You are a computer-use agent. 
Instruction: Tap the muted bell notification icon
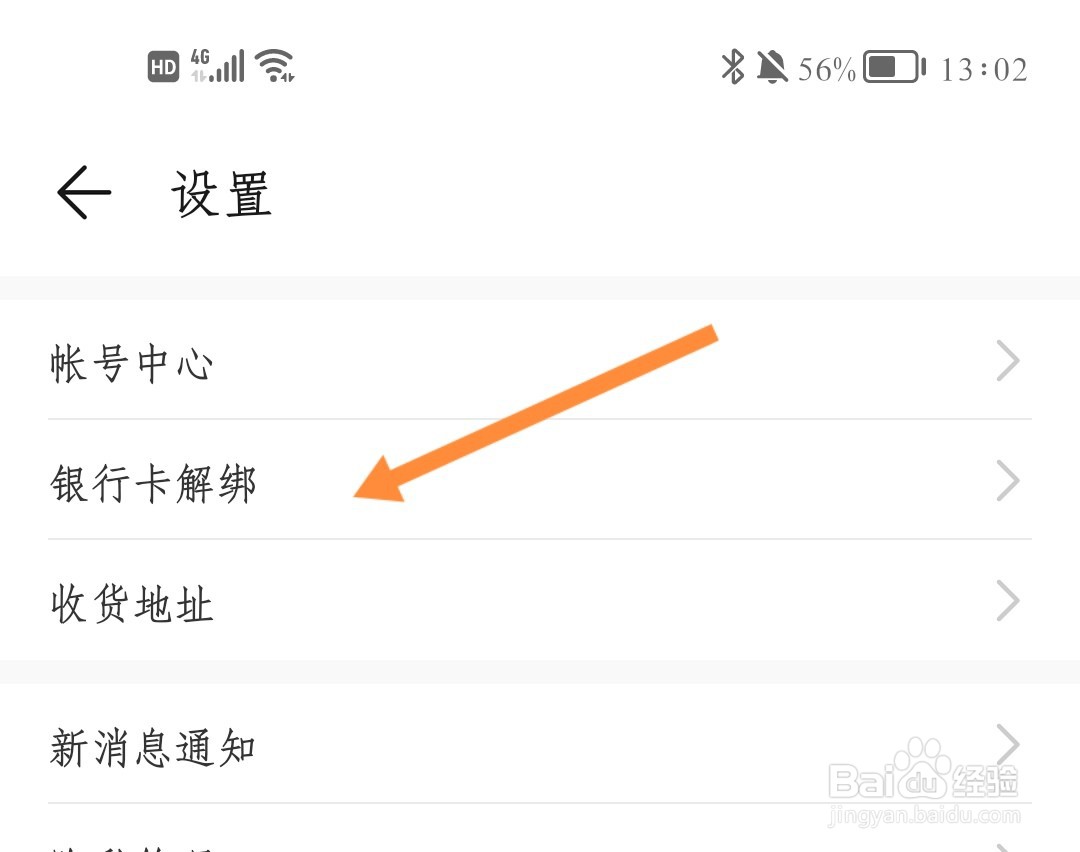[x=771, y=67]
